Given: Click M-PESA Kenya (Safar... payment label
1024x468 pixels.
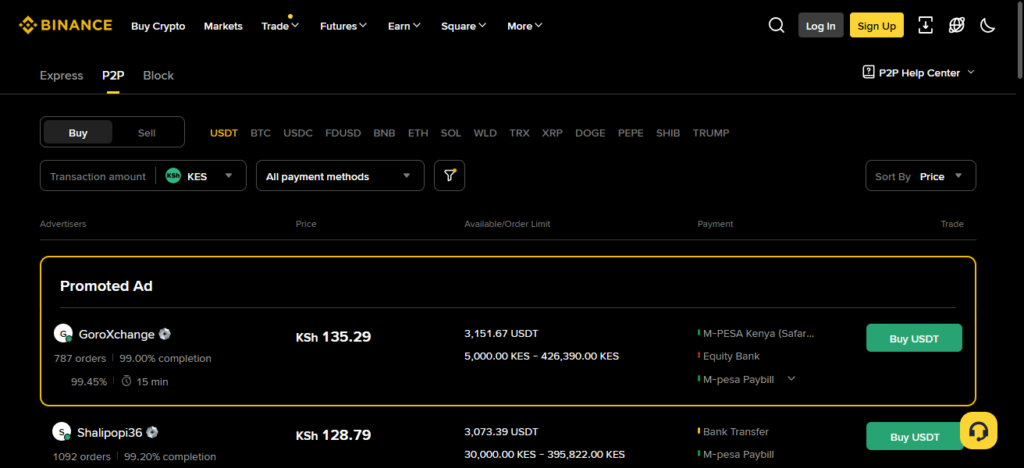Looking at the screenshot, I should [759, 334].
